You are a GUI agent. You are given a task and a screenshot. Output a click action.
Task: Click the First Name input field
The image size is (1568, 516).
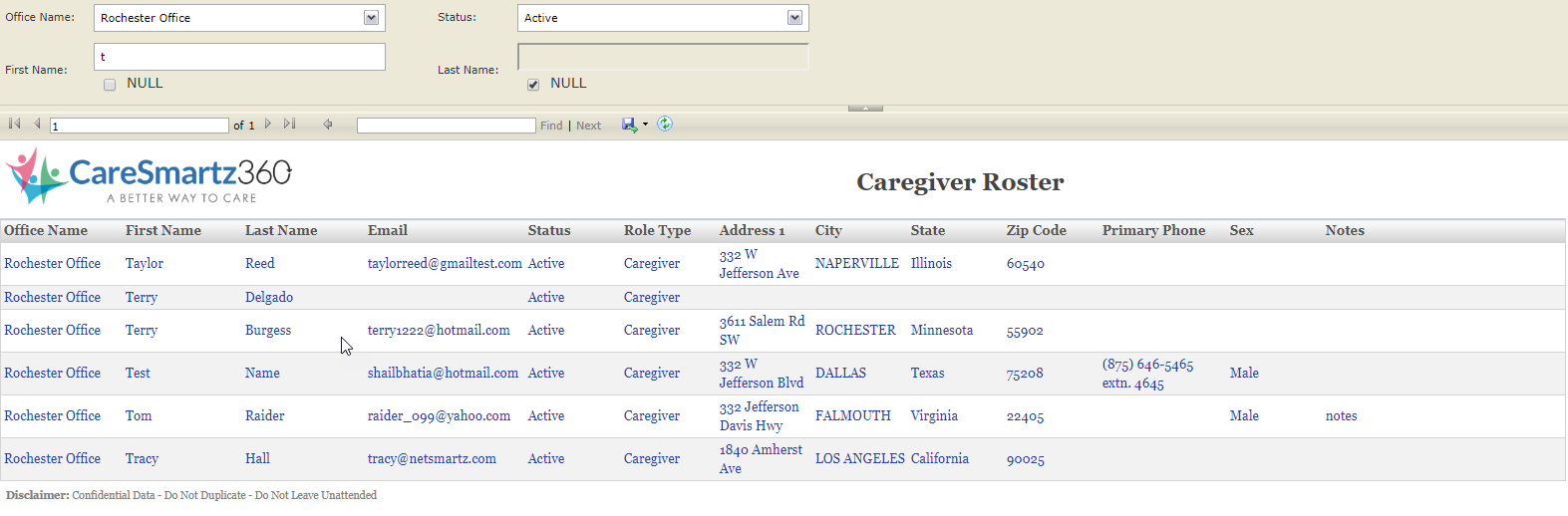pos(239,57)
